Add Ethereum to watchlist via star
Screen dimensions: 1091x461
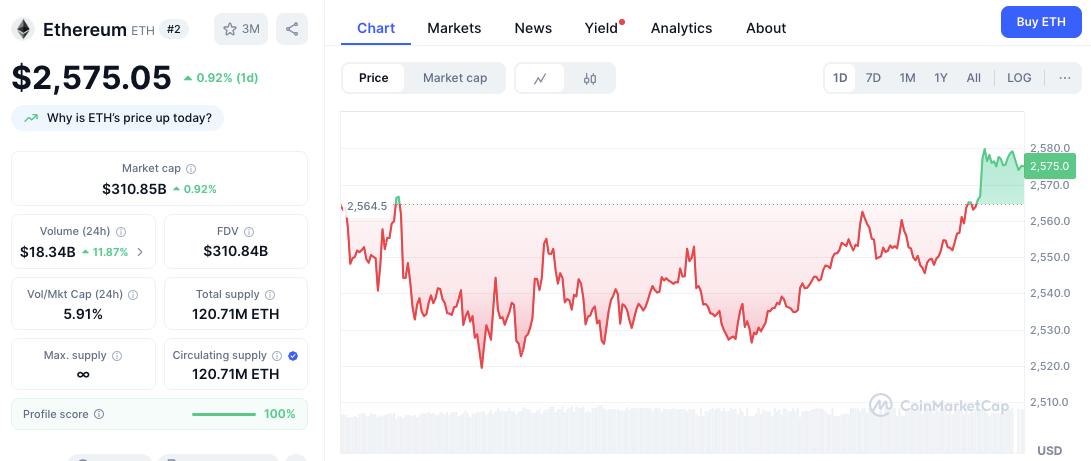(x=241, y=29)
